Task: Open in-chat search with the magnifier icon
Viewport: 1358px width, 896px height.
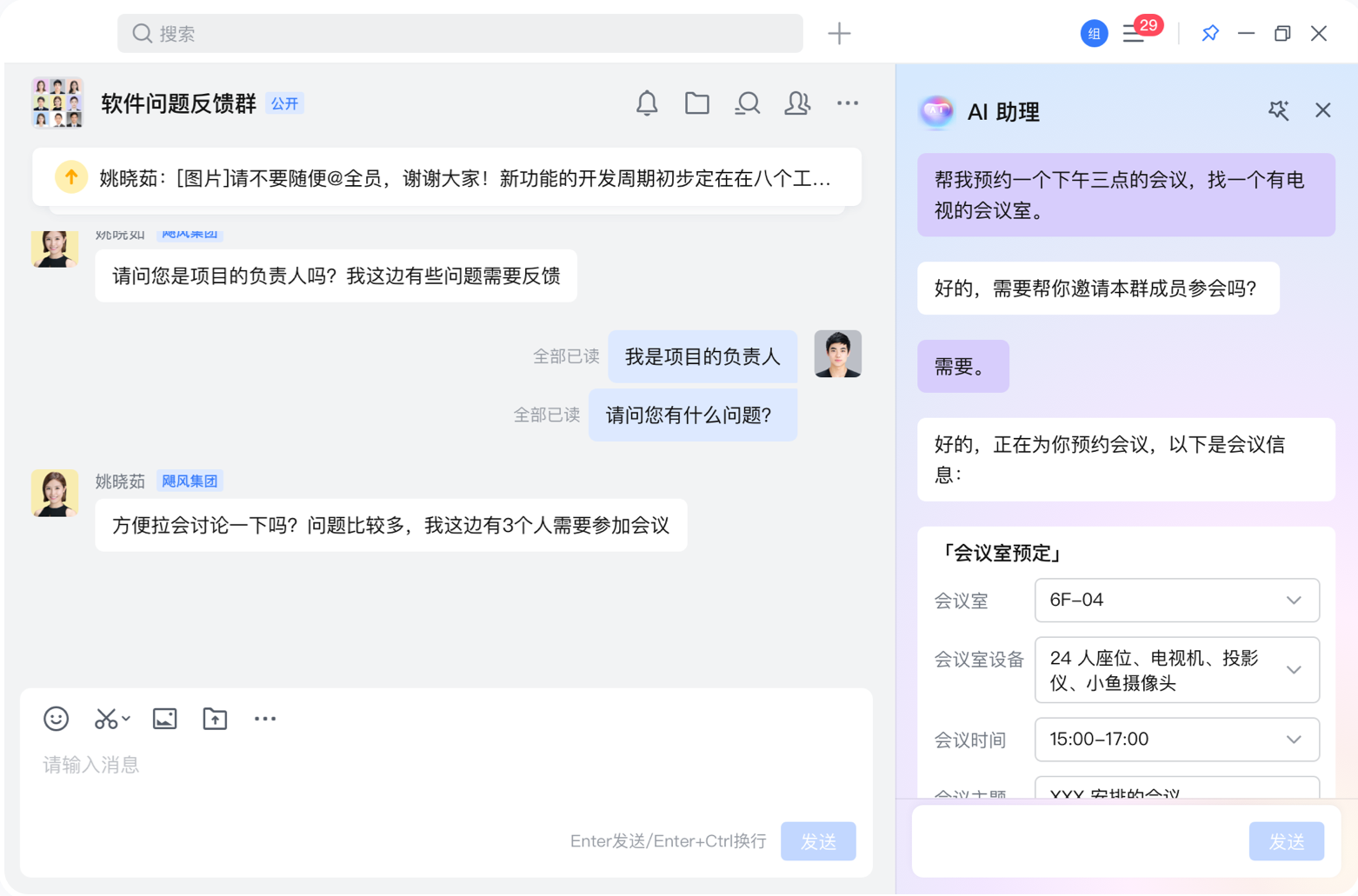Action: pos(746,103)
